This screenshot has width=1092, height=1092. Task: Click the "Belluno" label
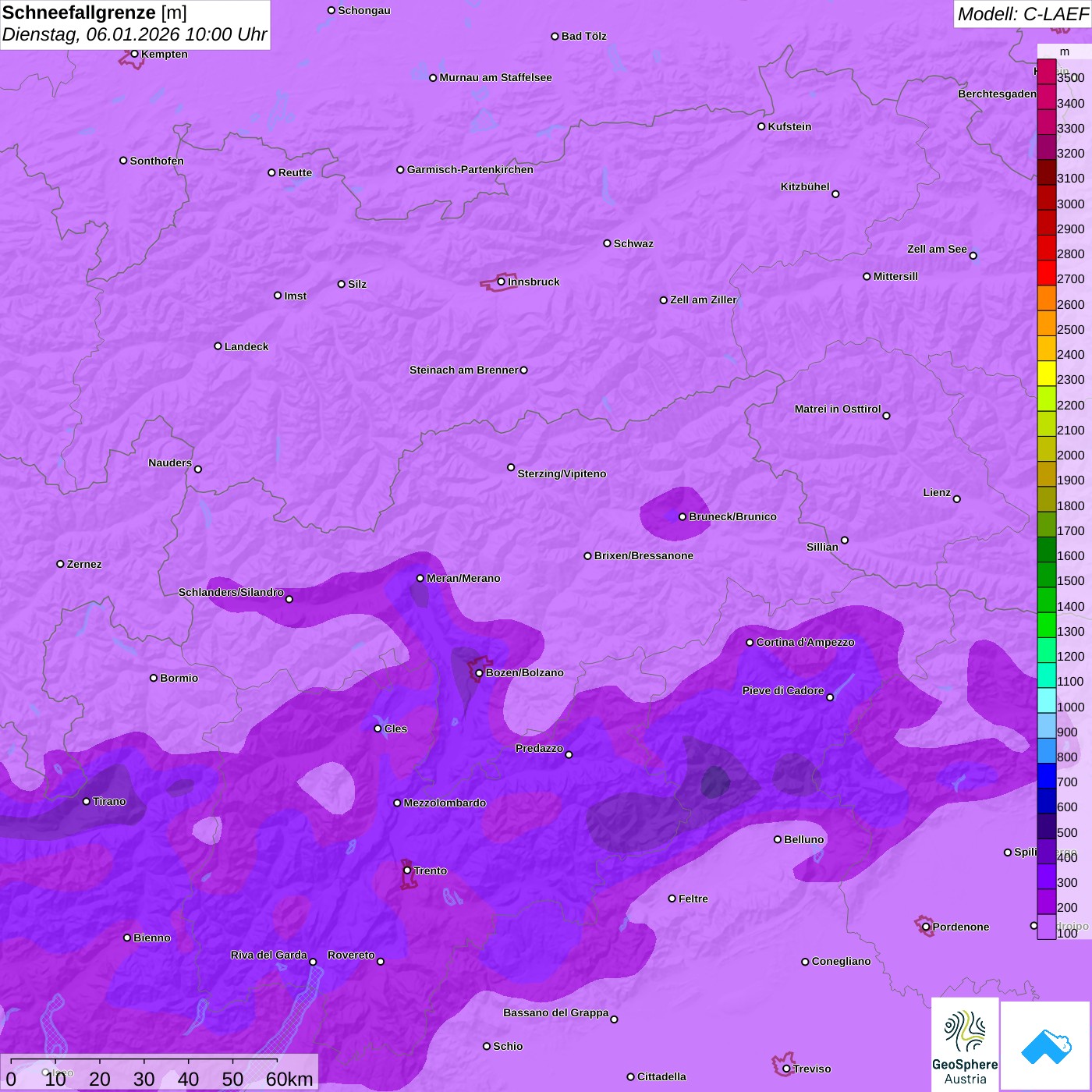coord(804,839)
